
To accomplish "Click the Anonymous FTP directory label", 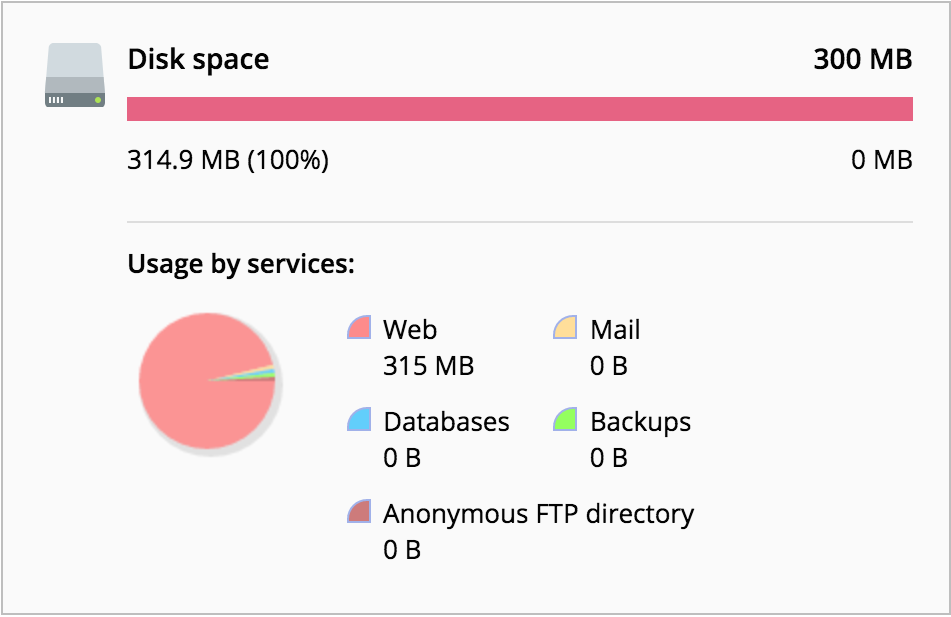I will pyautogui.click(x=539, y=514).
